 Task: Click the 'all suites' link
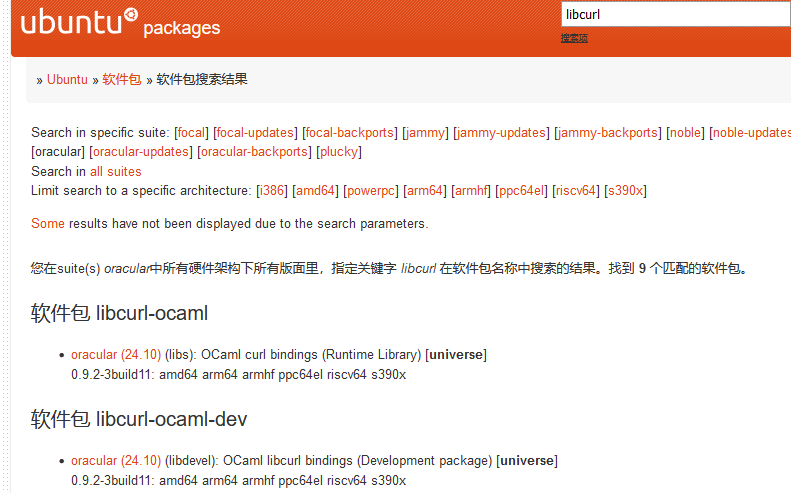116,172
